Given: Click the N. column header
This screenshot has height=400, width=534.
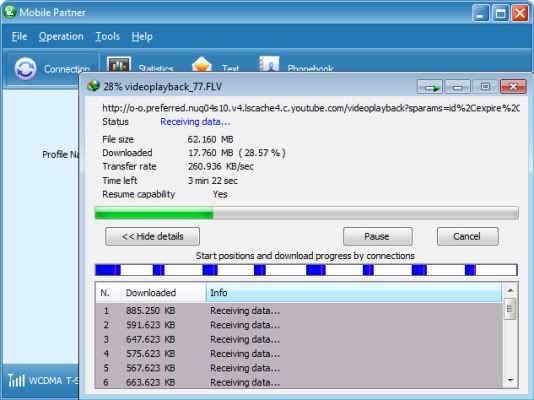Looking at the screenshot, I should tap(105, 293).
